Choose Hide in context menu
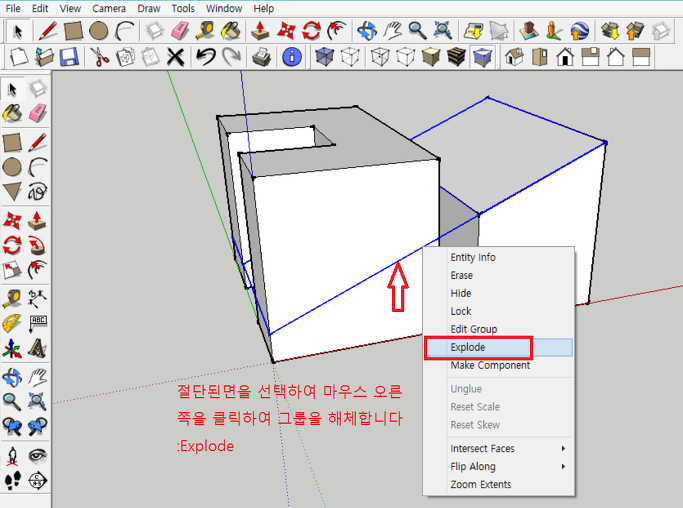The image size is (683, 508). click(460, 293)
